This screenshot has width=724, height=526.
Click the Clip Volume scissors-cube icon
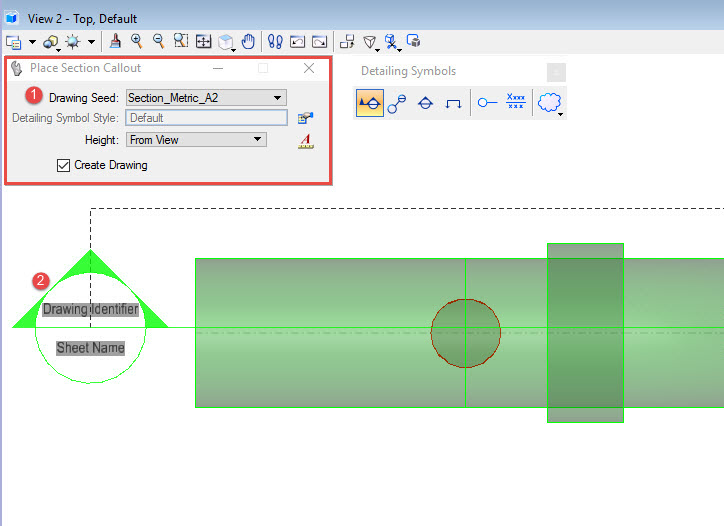392,42
